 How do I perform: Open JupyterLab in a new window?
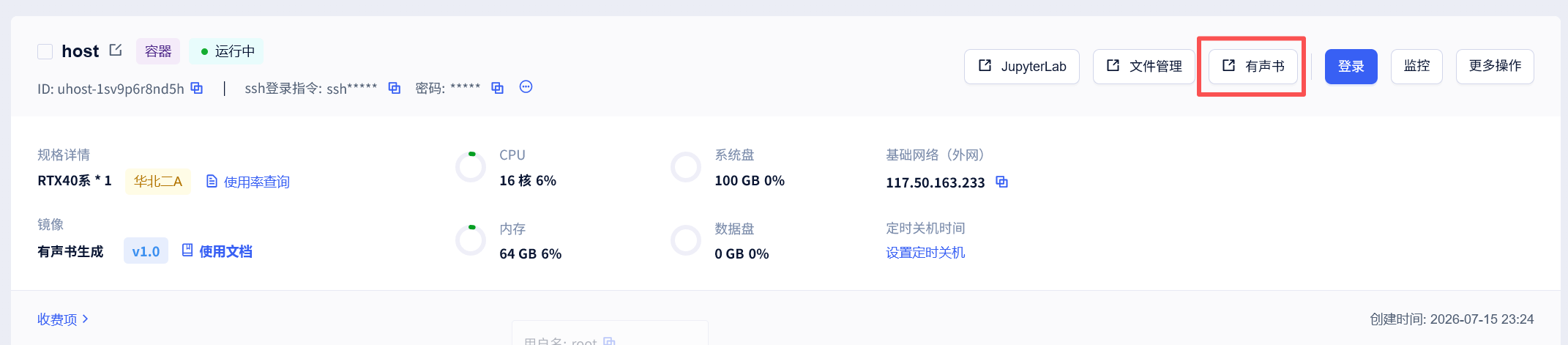click(1022, 67)
